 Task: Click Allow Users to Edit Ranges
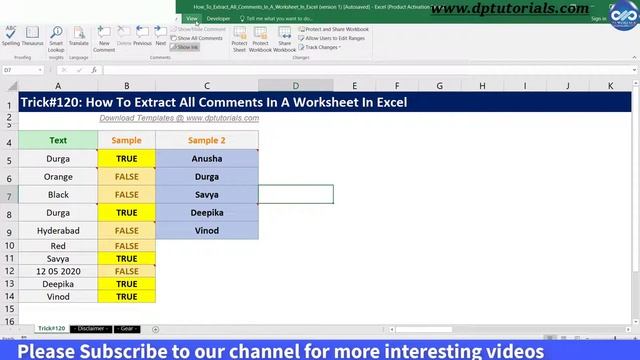pos(331,38)
